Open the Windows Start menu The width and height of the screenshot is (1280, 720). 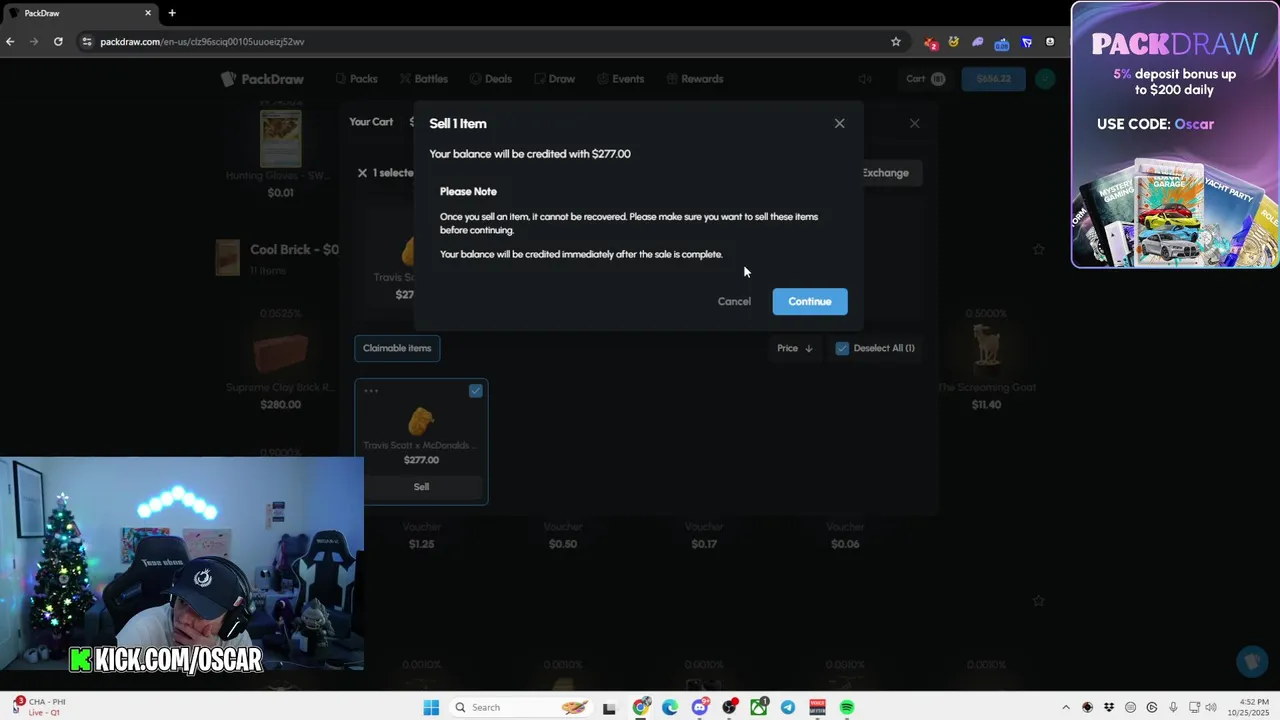coord(431,707)
